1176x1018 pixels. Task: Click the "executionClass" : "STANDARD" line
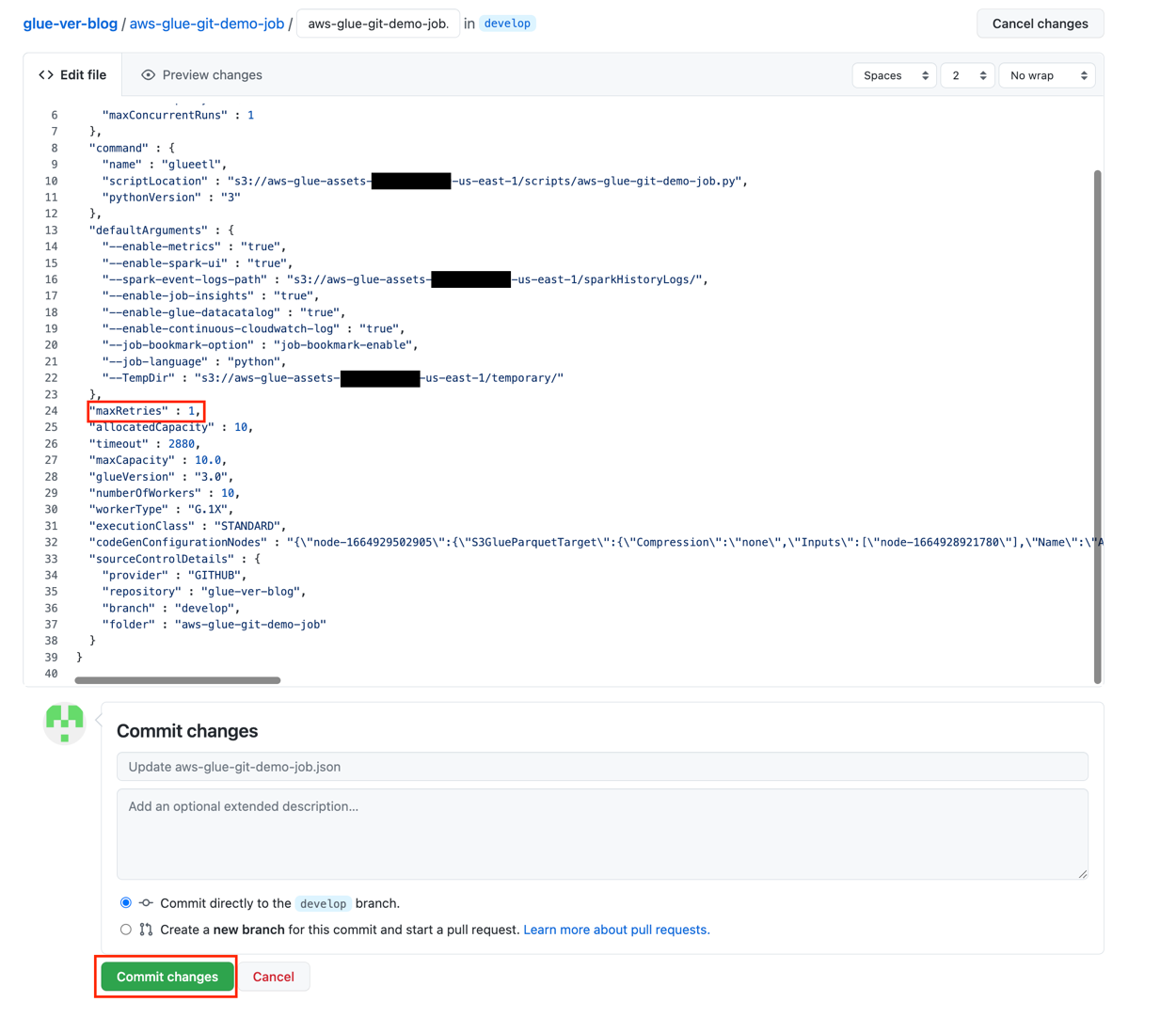pyautogui.click(x=188, y=526)
